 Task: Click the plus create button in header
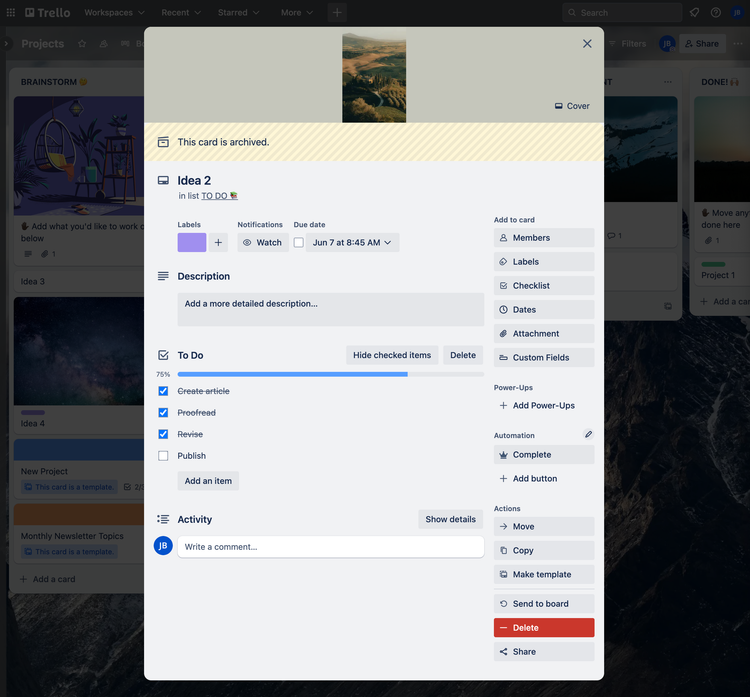point(337,13)
